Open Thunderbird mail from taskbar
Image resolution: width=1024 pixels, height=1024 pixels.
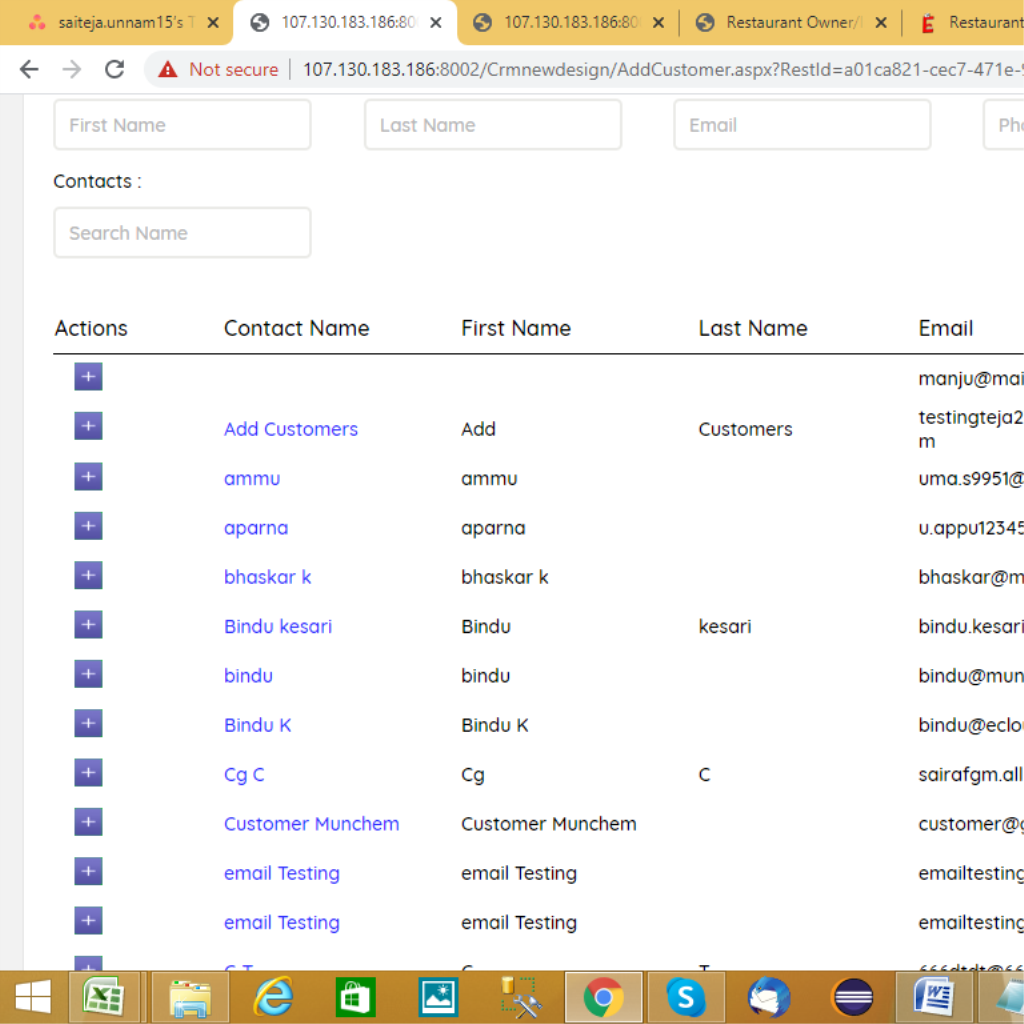click(x=769, y=997)
